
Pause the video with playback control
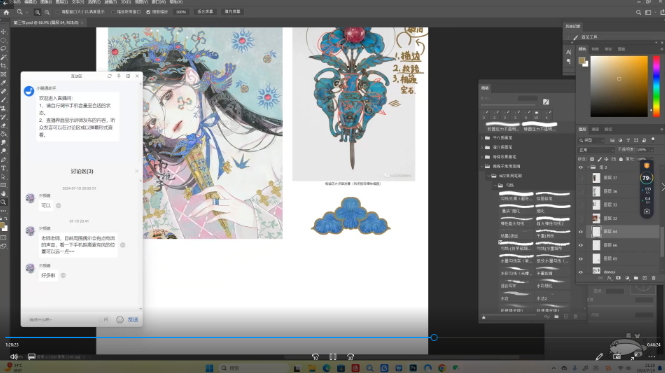333,357
